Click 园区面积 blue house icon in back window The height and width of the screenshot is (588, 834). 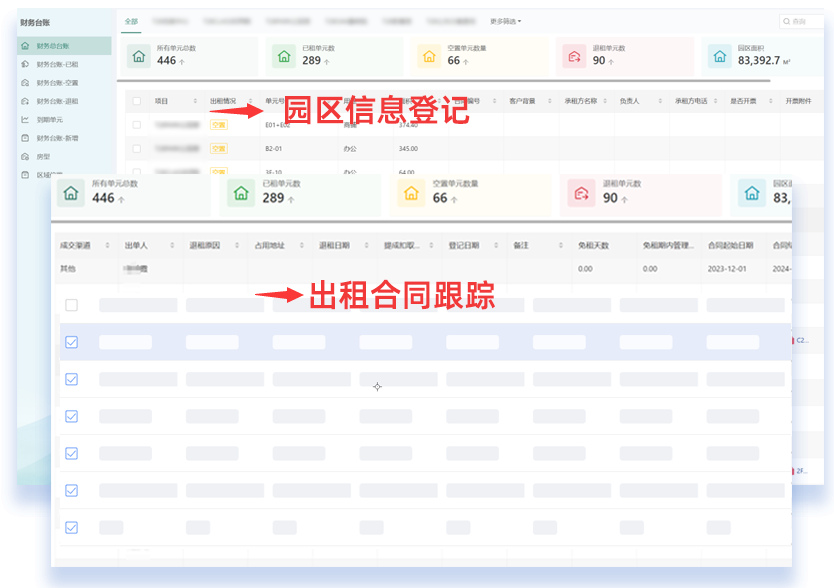coord(720,56)
